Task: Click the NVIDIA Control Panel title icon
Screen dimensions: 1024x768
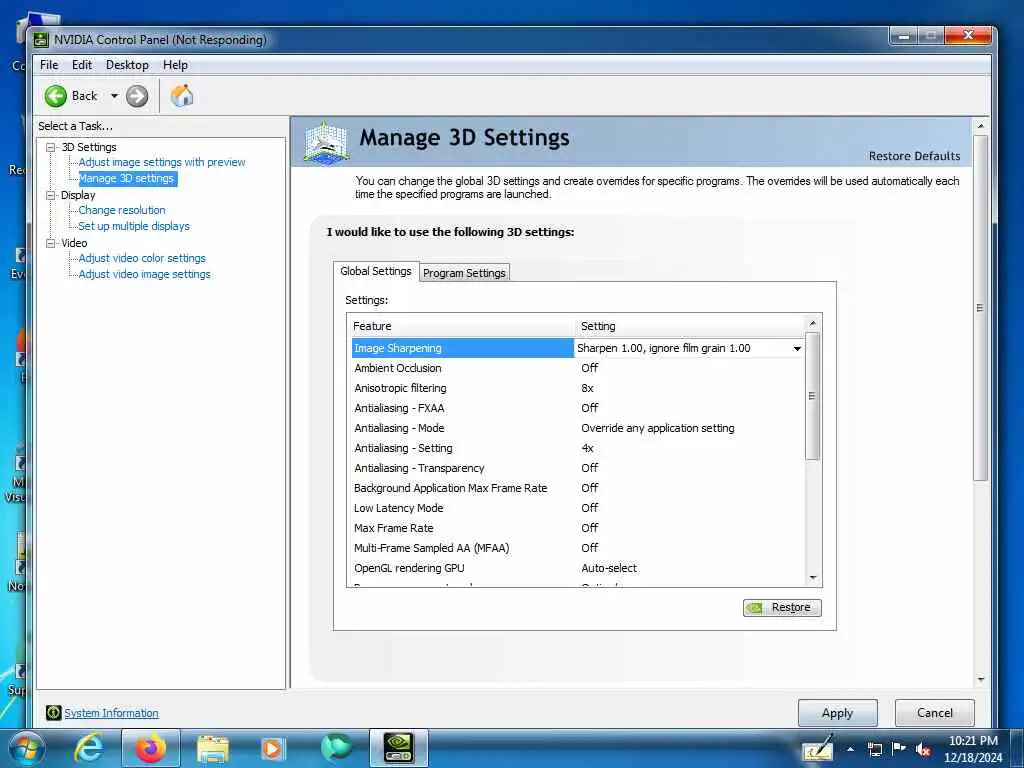Action: pos(41,40)
